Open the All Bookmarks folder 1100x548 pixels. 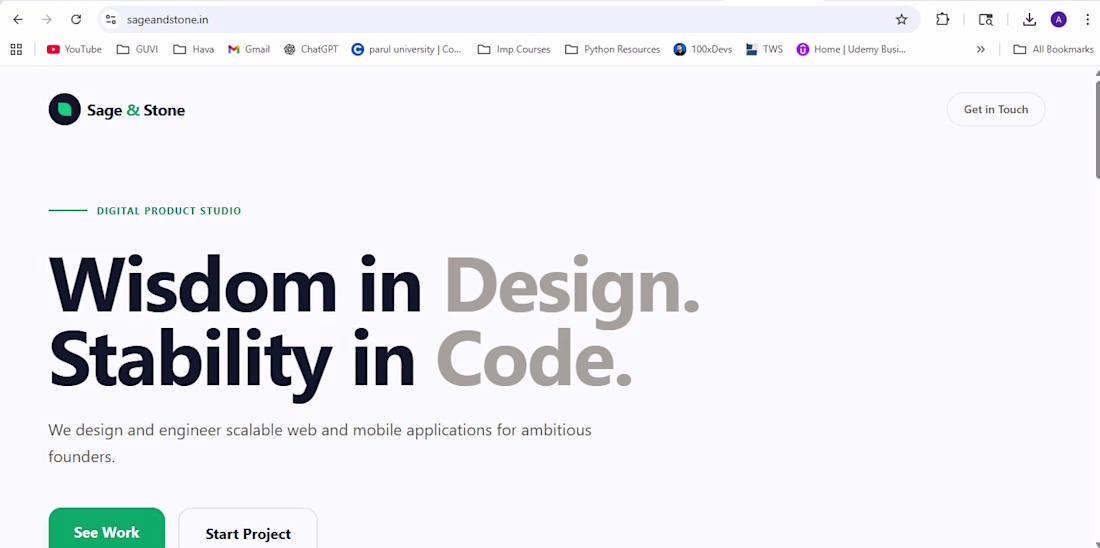[x=1053, y=49]
